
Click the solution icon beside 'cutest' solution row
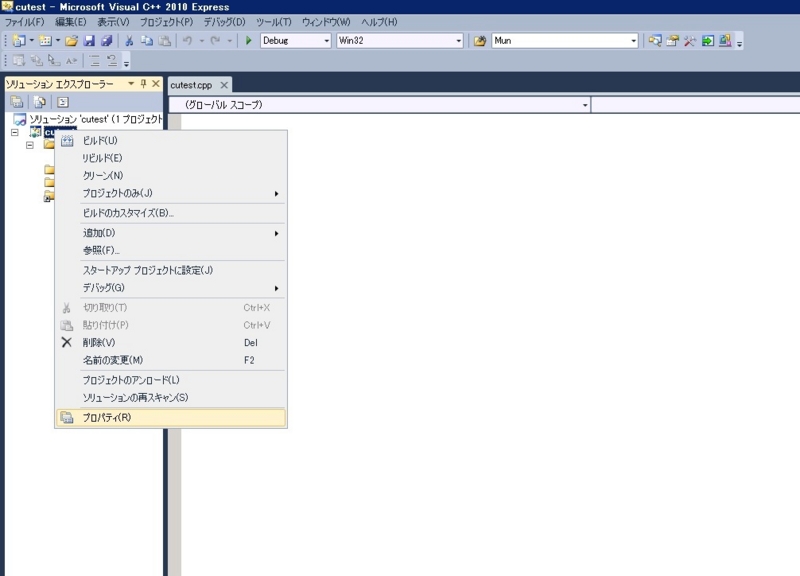click(19, 120)
